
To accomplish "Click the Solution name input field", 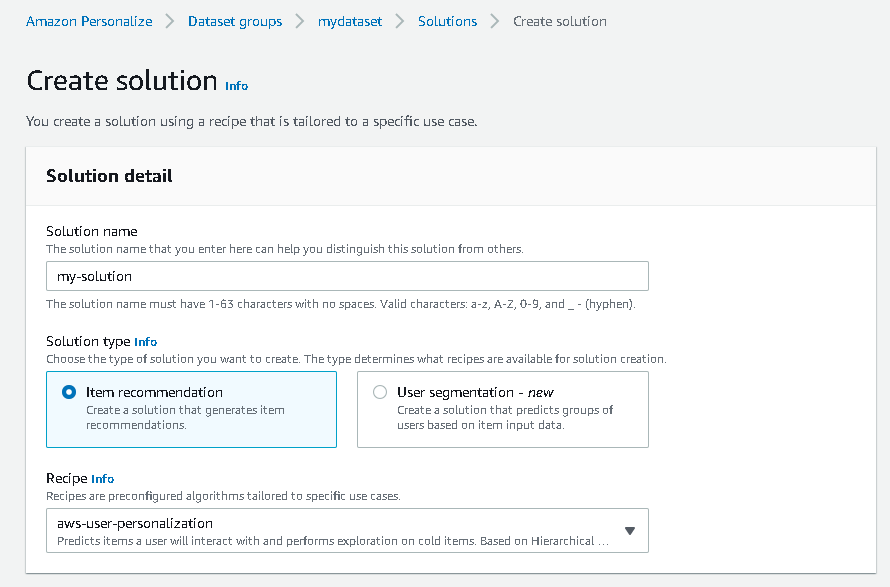I will (x=347, y=276).
